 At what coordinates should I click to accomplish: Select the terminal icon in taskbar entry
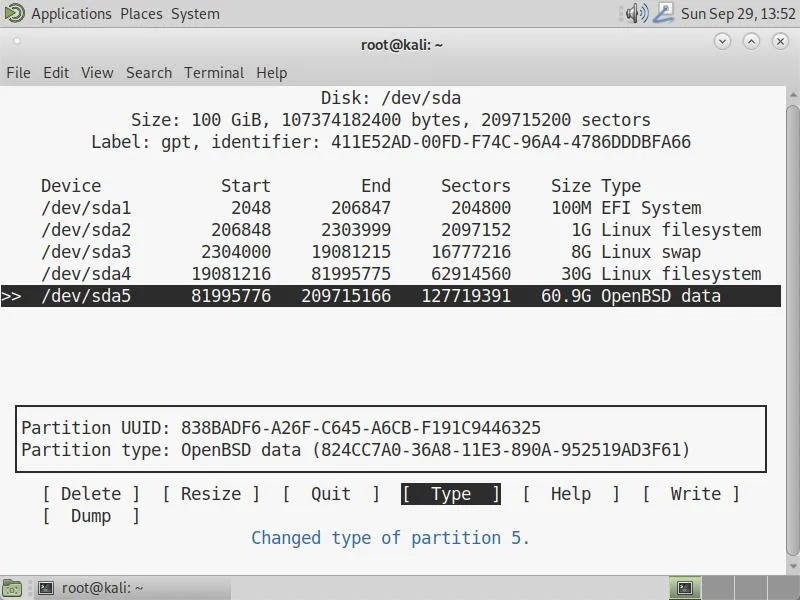click(x=45, y=588)
